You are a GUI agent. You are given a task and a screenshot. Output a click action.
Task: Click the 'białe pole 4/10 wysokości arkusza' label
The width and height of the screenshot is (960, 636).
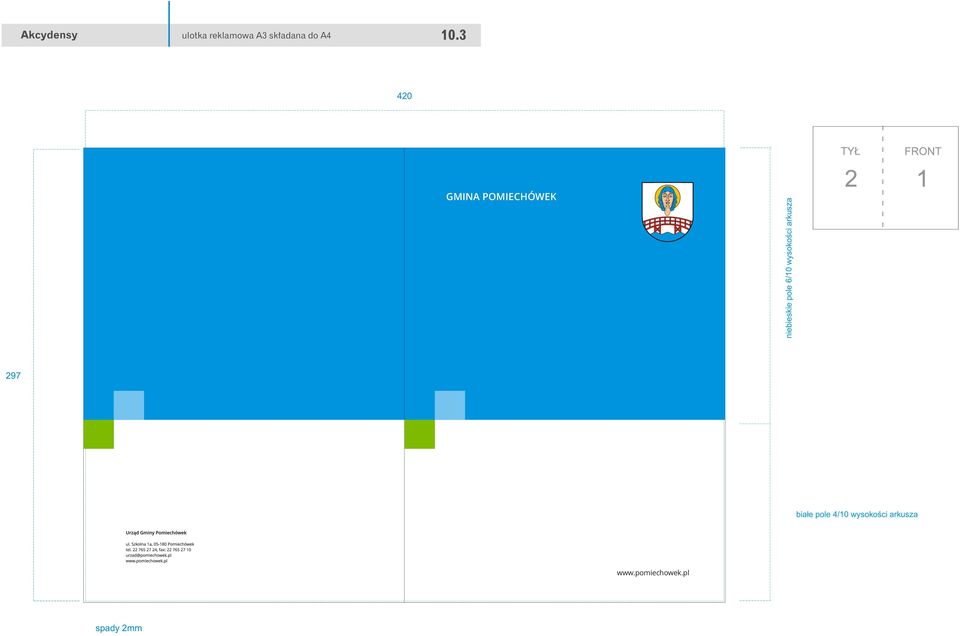[x=857, y=514]
